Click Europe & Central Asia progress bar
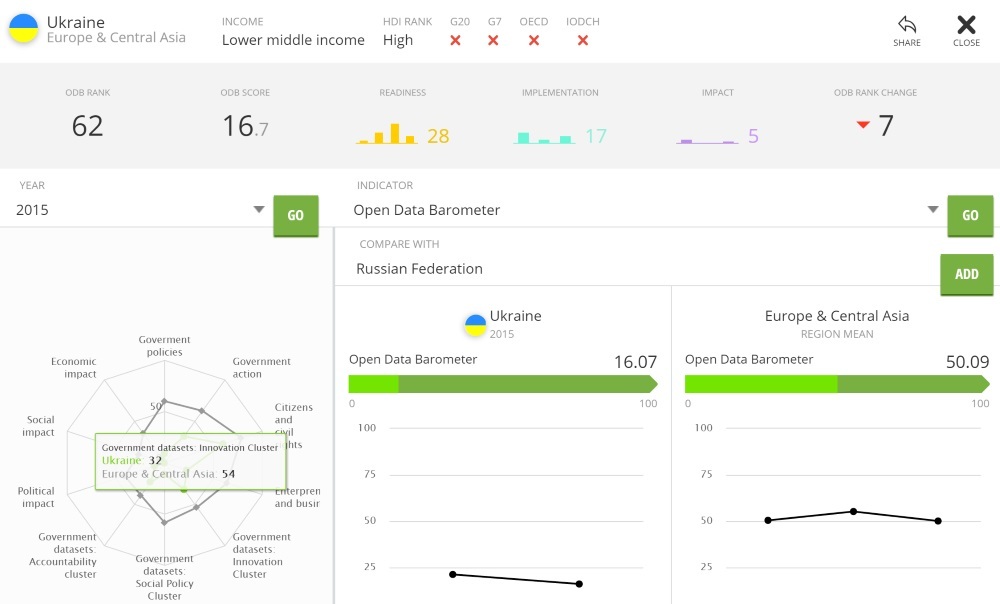The image size is (1000, 604). (837, 384)
